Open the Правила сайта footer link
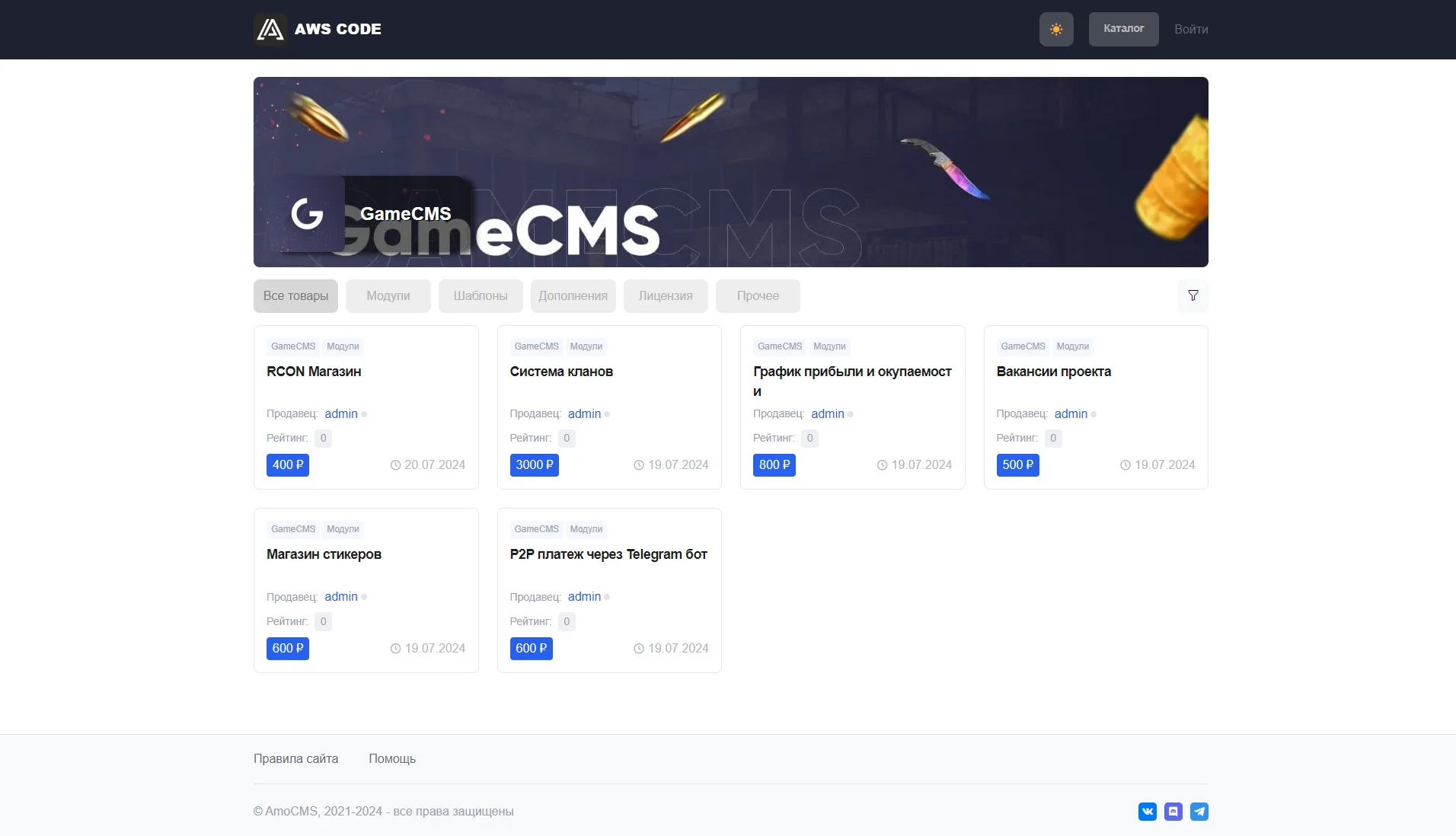The height and width of the screenshot is (836, 1456). point(295,758)
